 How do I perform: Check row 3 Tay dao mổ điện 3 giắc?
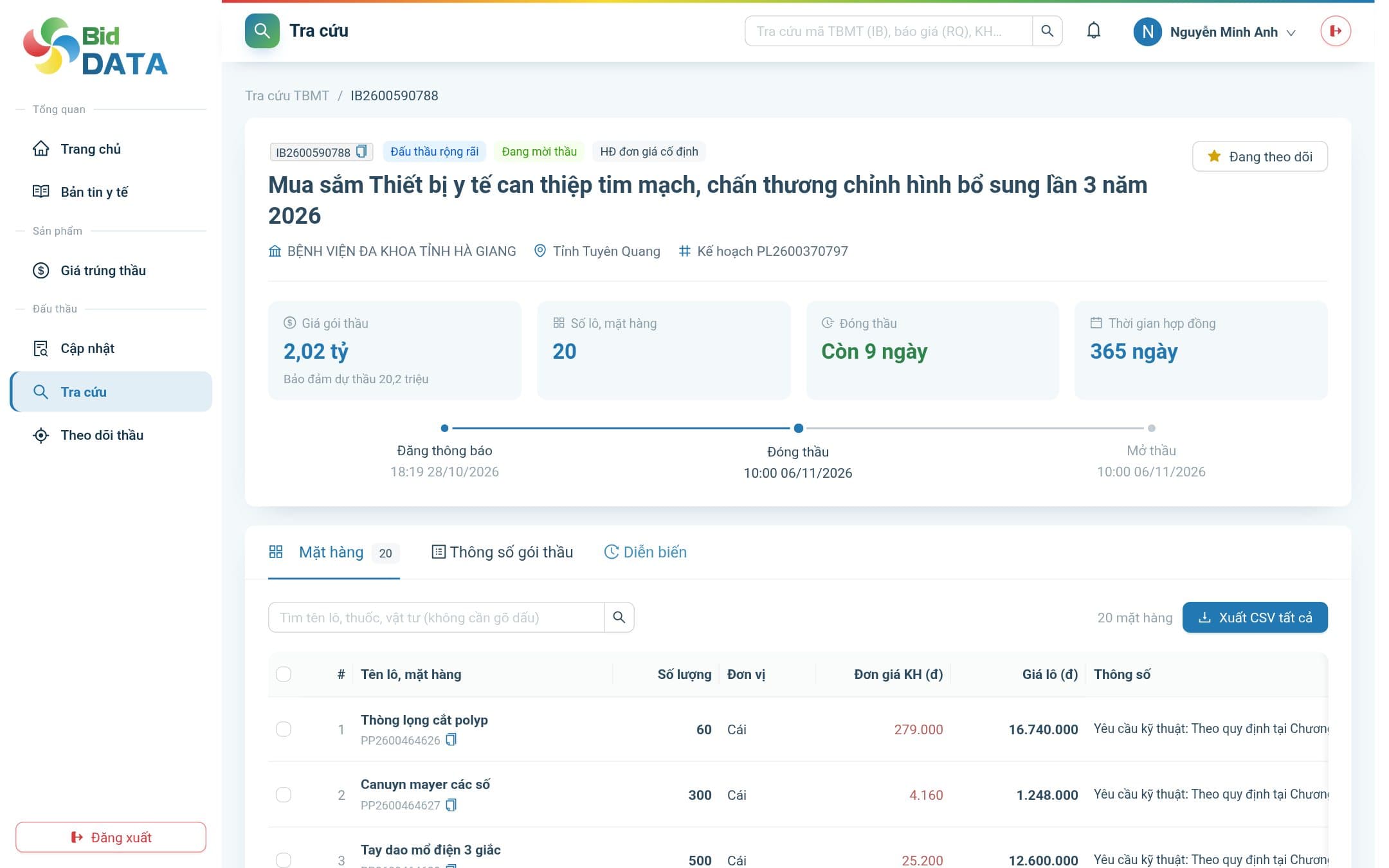tap(284, 860)
